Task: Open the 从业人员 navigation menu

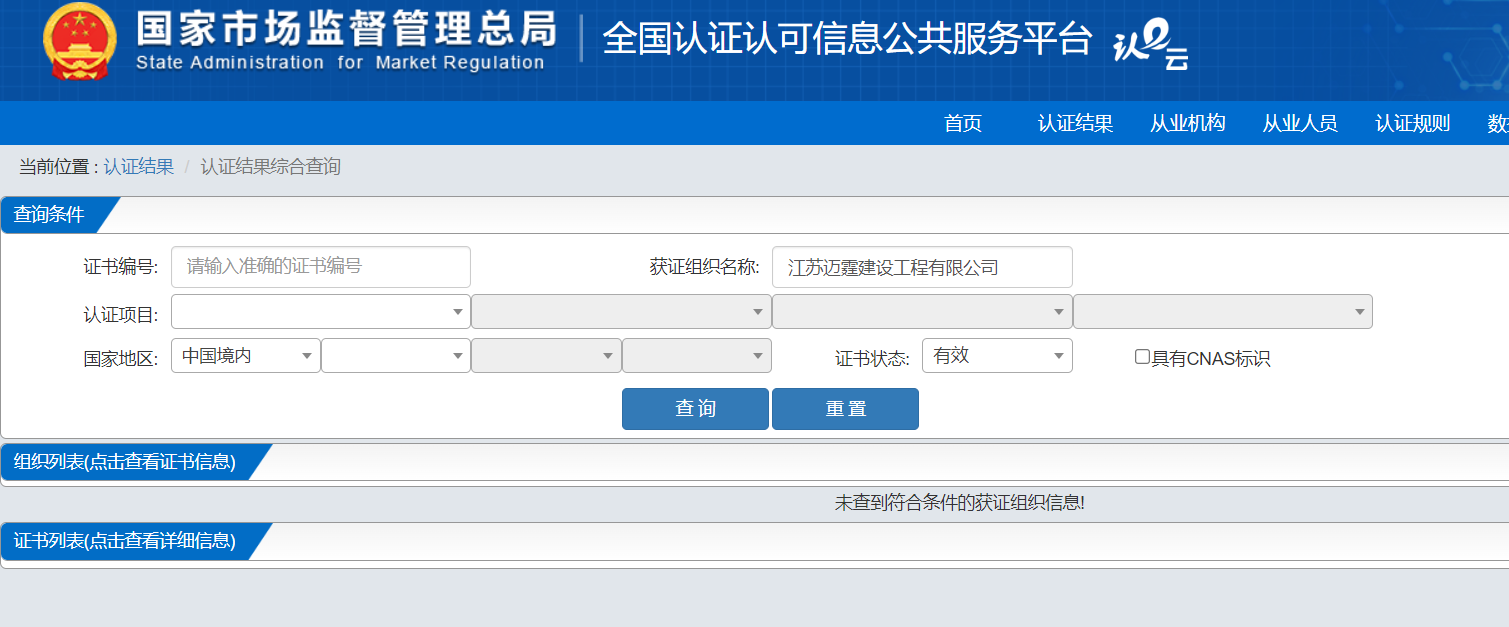Action: (1300, 123)
